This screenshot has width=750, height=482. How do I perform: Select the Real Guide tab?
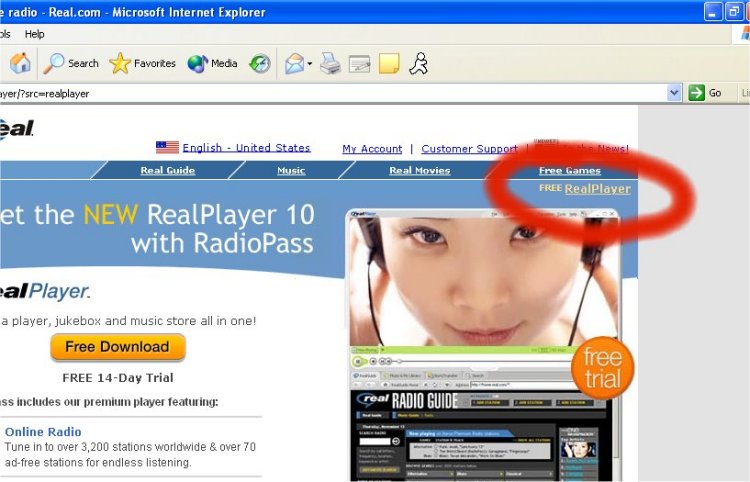tap(167, 170)
